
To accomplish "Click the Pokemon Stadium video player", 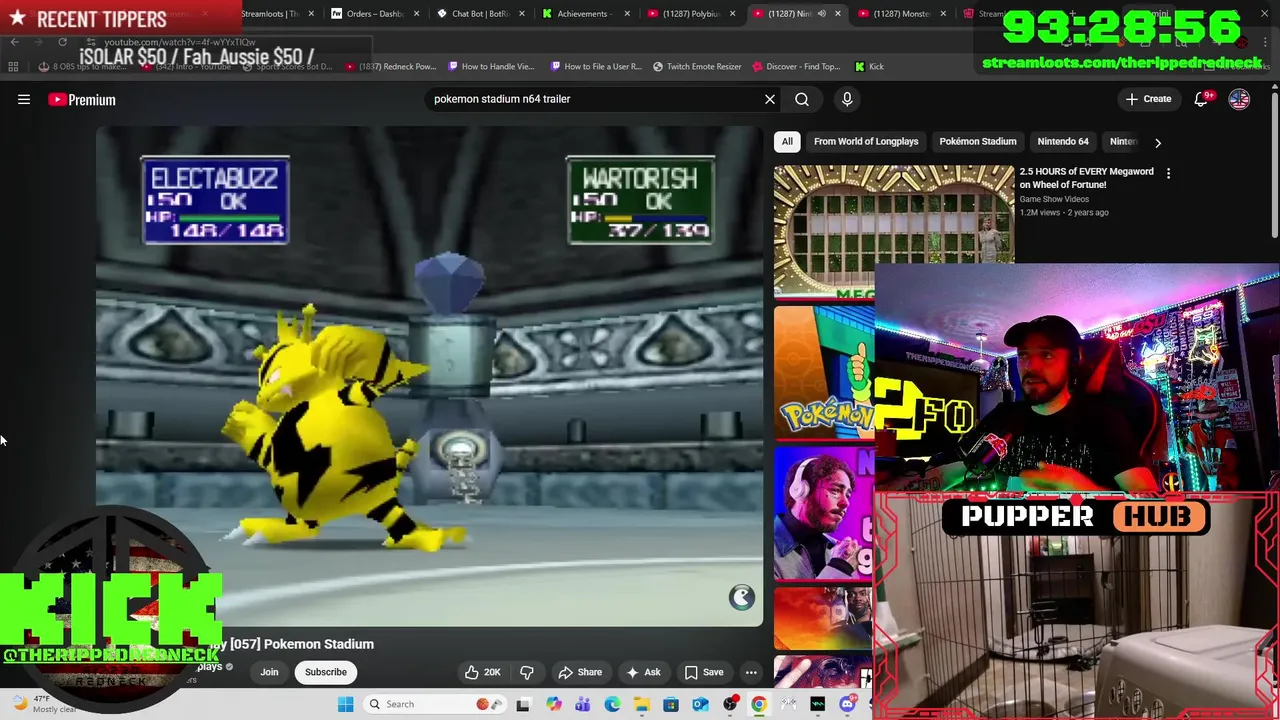I will coord(430,376).
